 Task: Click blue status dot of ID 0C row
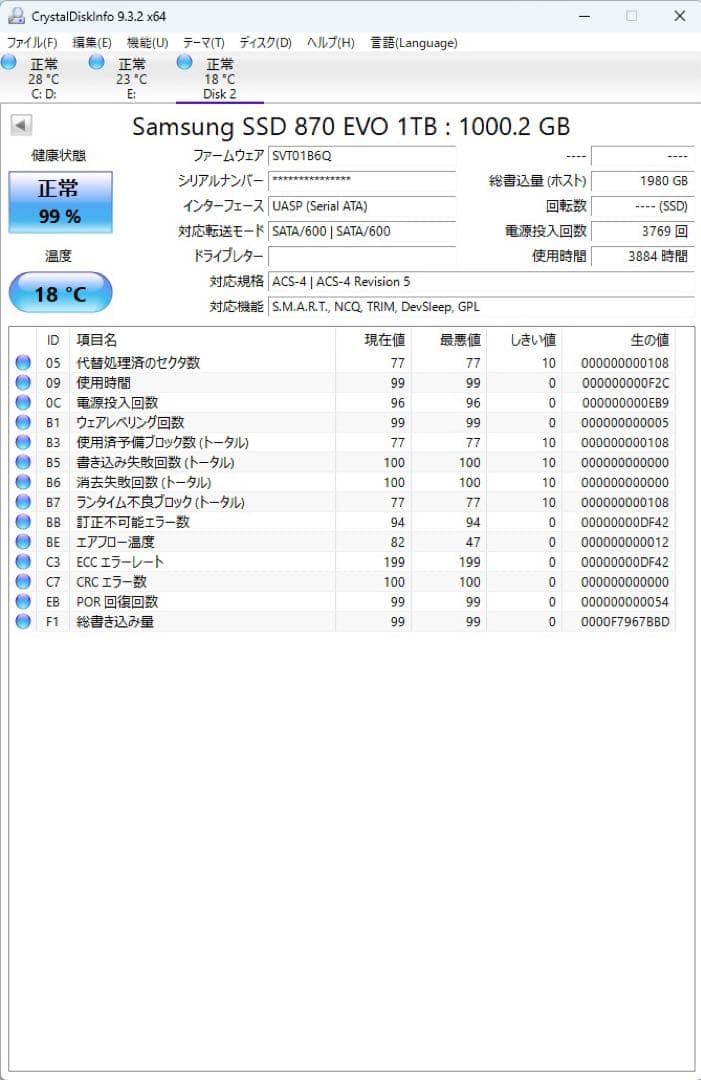(x=23, y=402)
